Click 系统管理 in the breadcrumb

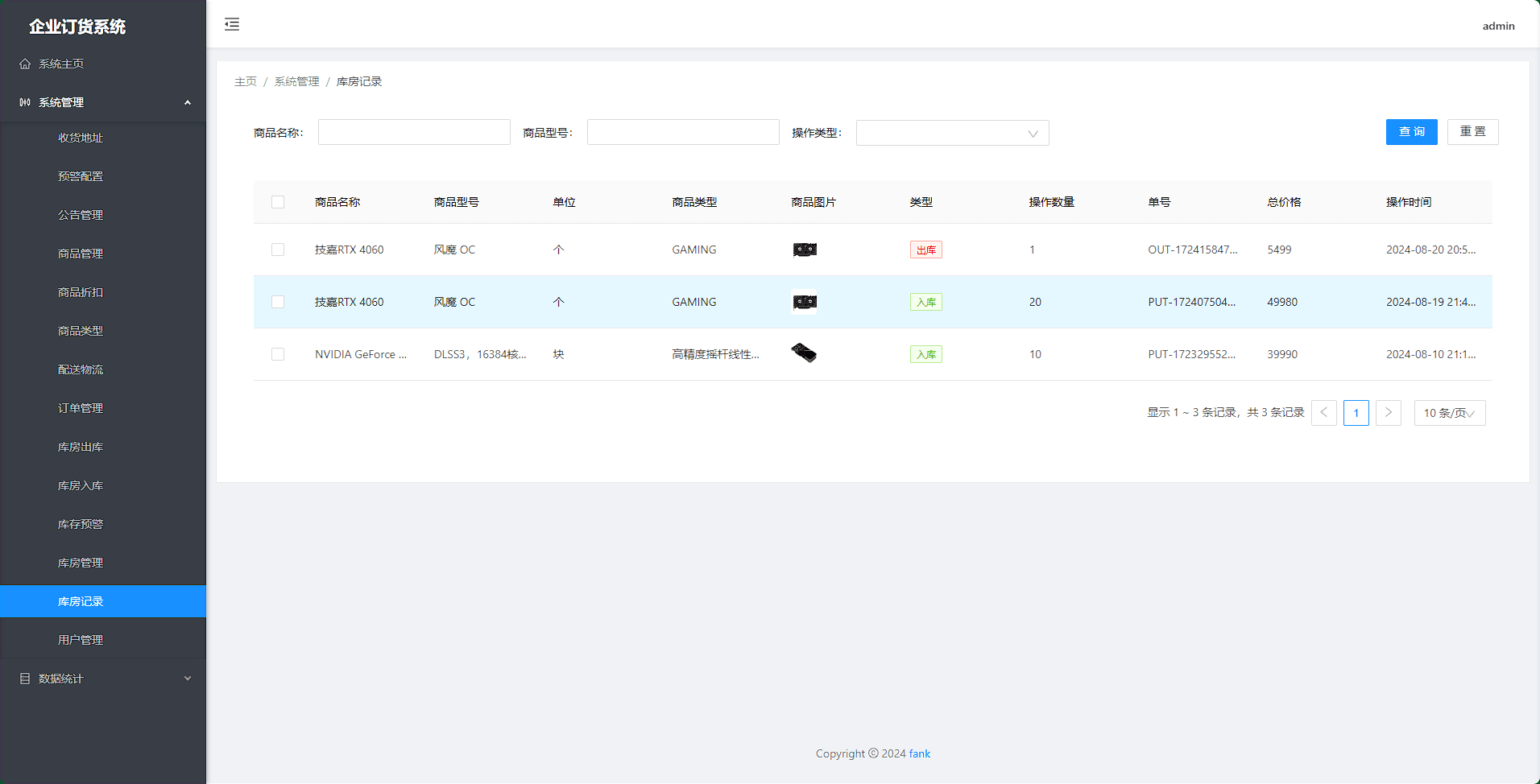pos(296,81)
